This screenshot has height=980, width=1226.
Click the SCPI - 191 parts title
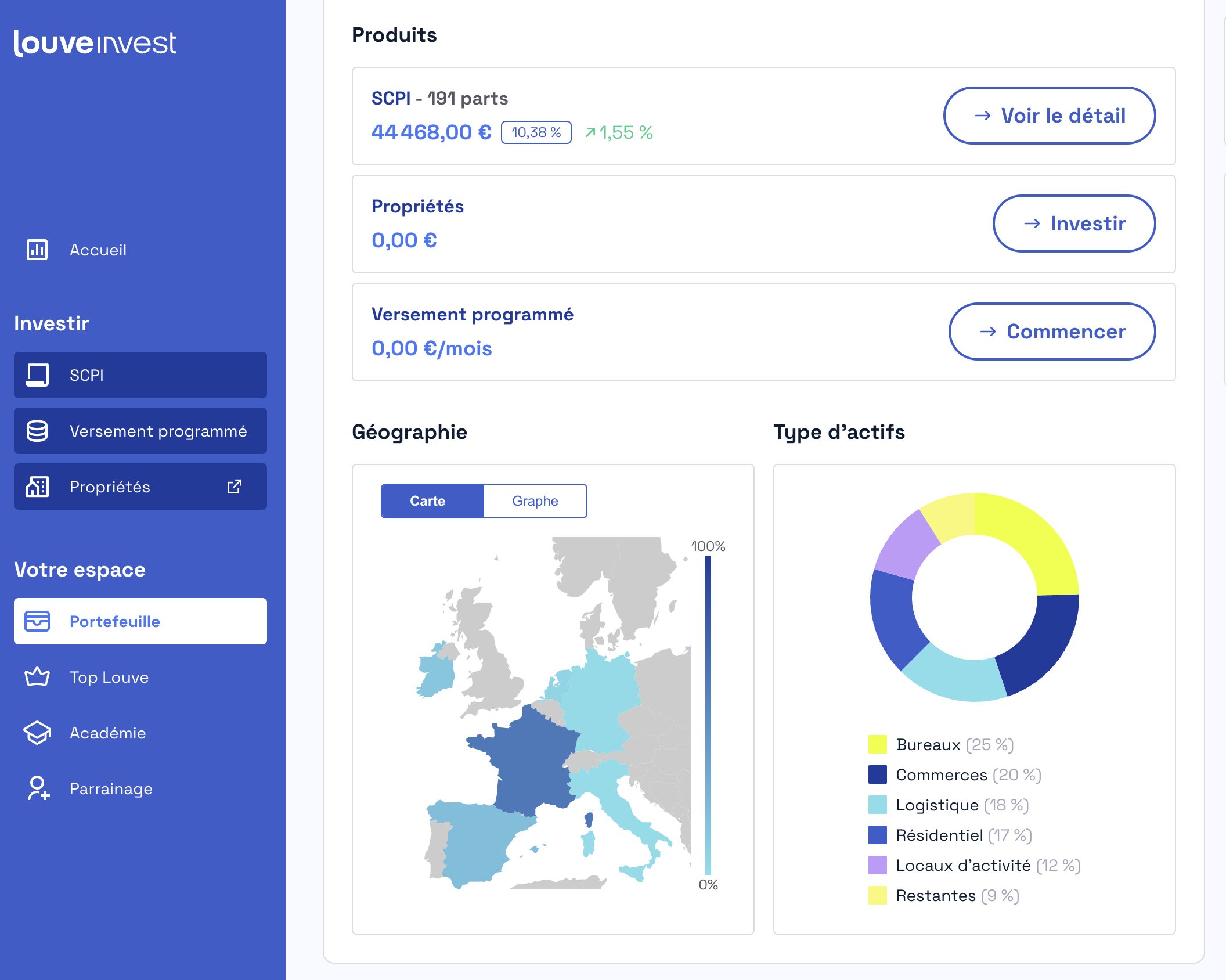(439, 98)
